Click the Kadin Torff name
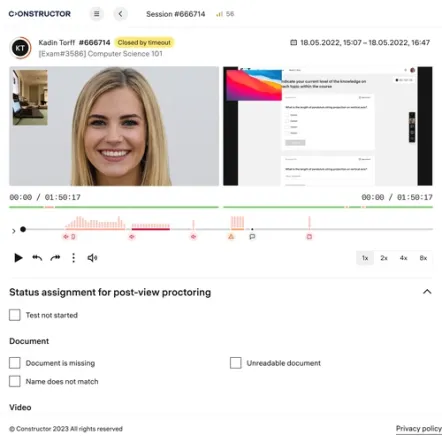Viewport: 442px width, 442px height. pyautogui.click(x=57, y=43)
